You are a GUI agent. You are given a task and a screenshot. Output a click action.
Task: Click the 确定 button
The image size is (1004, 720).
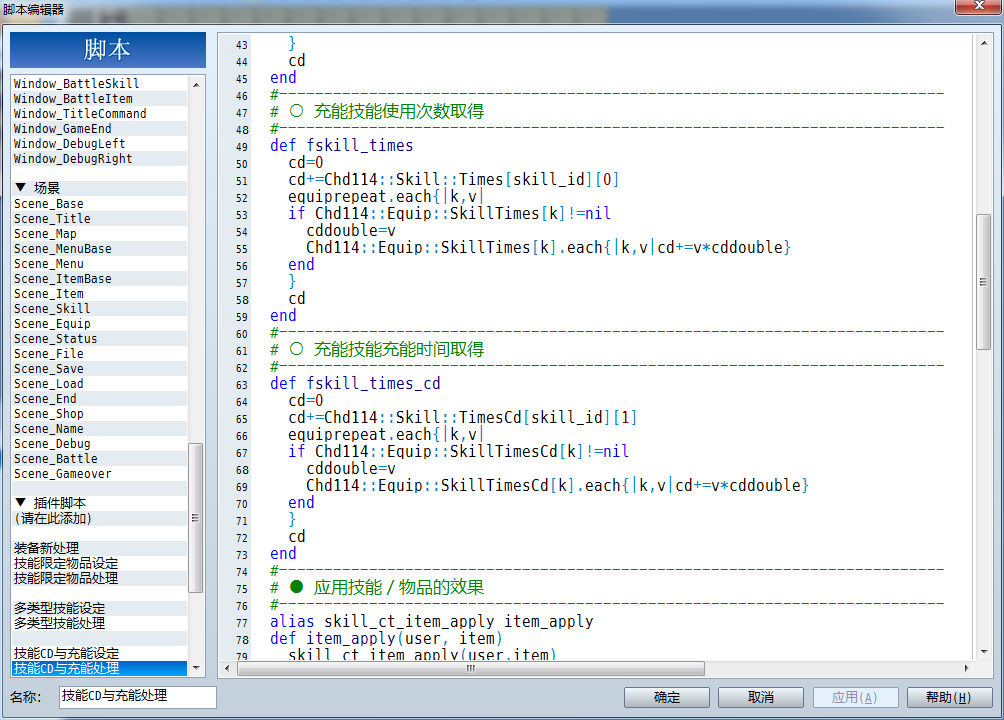pyautogui.click(x=667, y=697)
